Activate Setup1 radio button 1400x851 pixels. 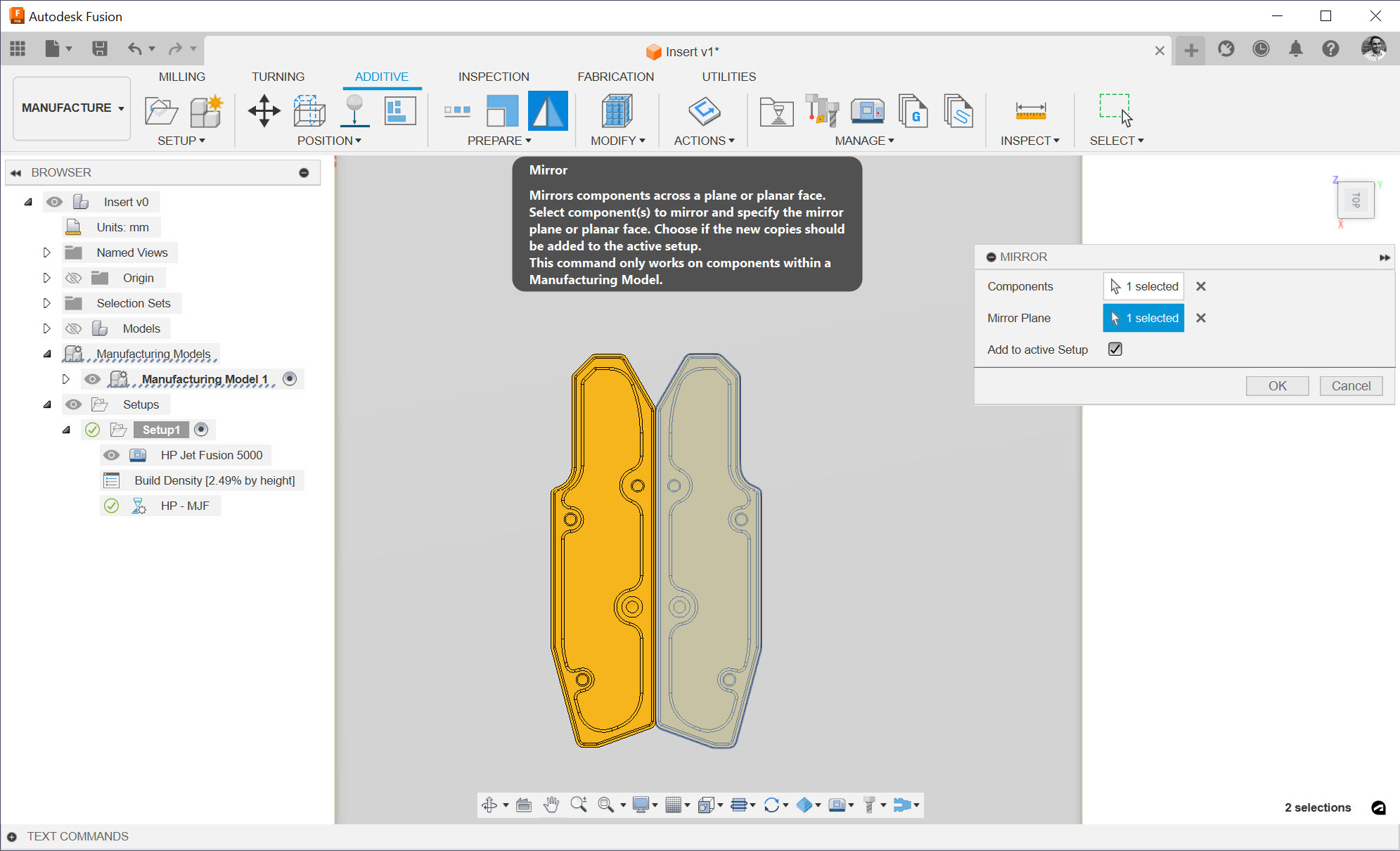[201, 429]
